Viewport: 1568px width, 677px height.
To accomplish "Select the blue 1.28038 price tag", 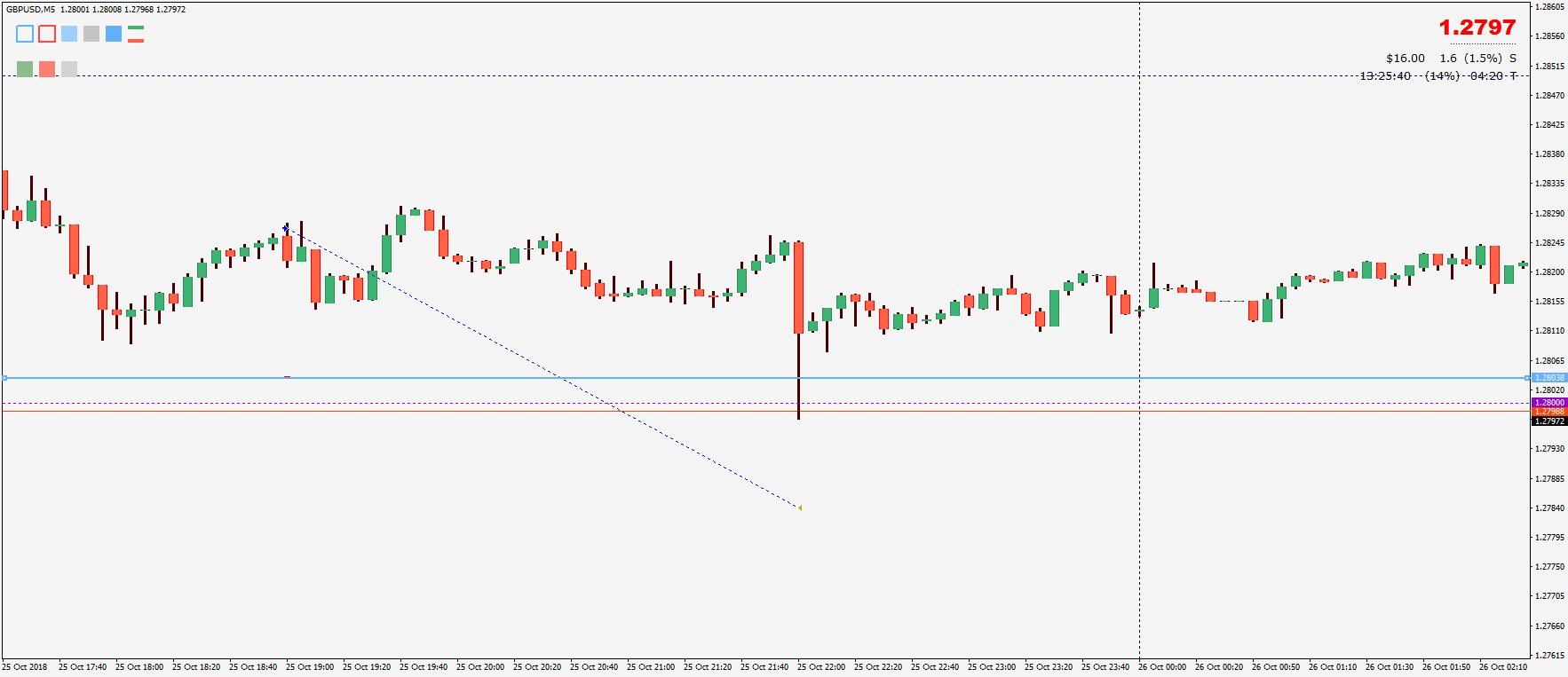I will [1549, 378].
